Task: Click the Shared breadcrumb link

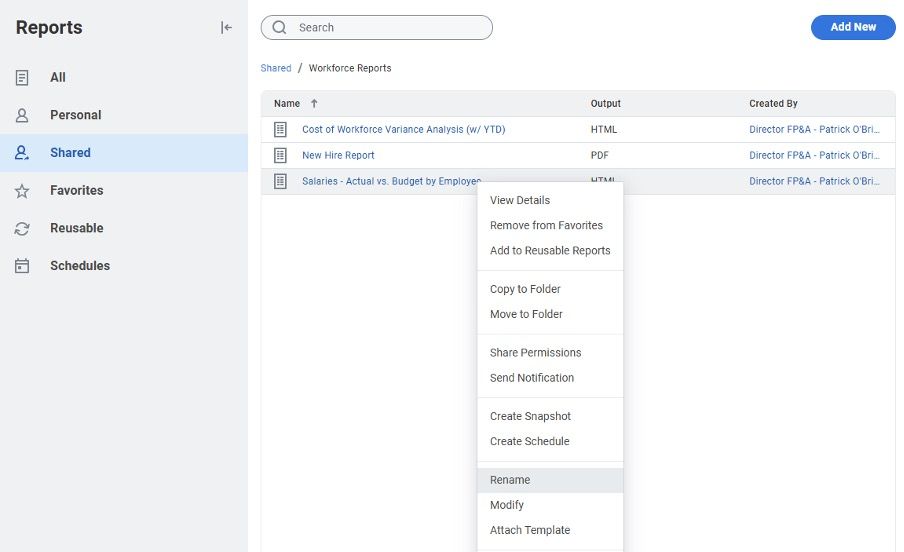Action: (x=276, y=68)
